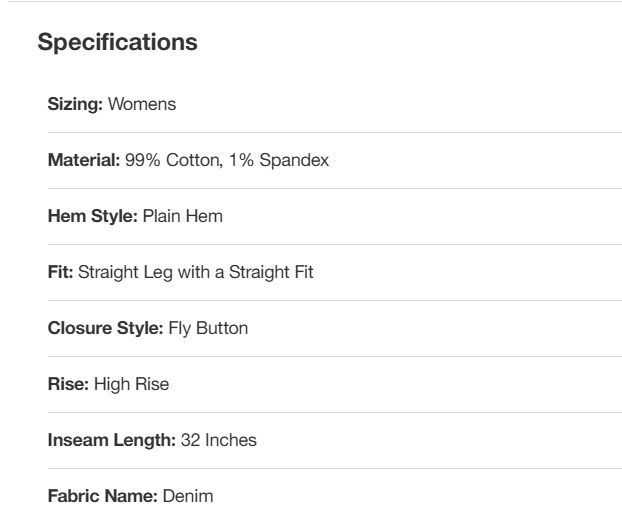Viewport: 622px width, 513px height.
Task: Select the Fabric Name label
Action: 103,496
